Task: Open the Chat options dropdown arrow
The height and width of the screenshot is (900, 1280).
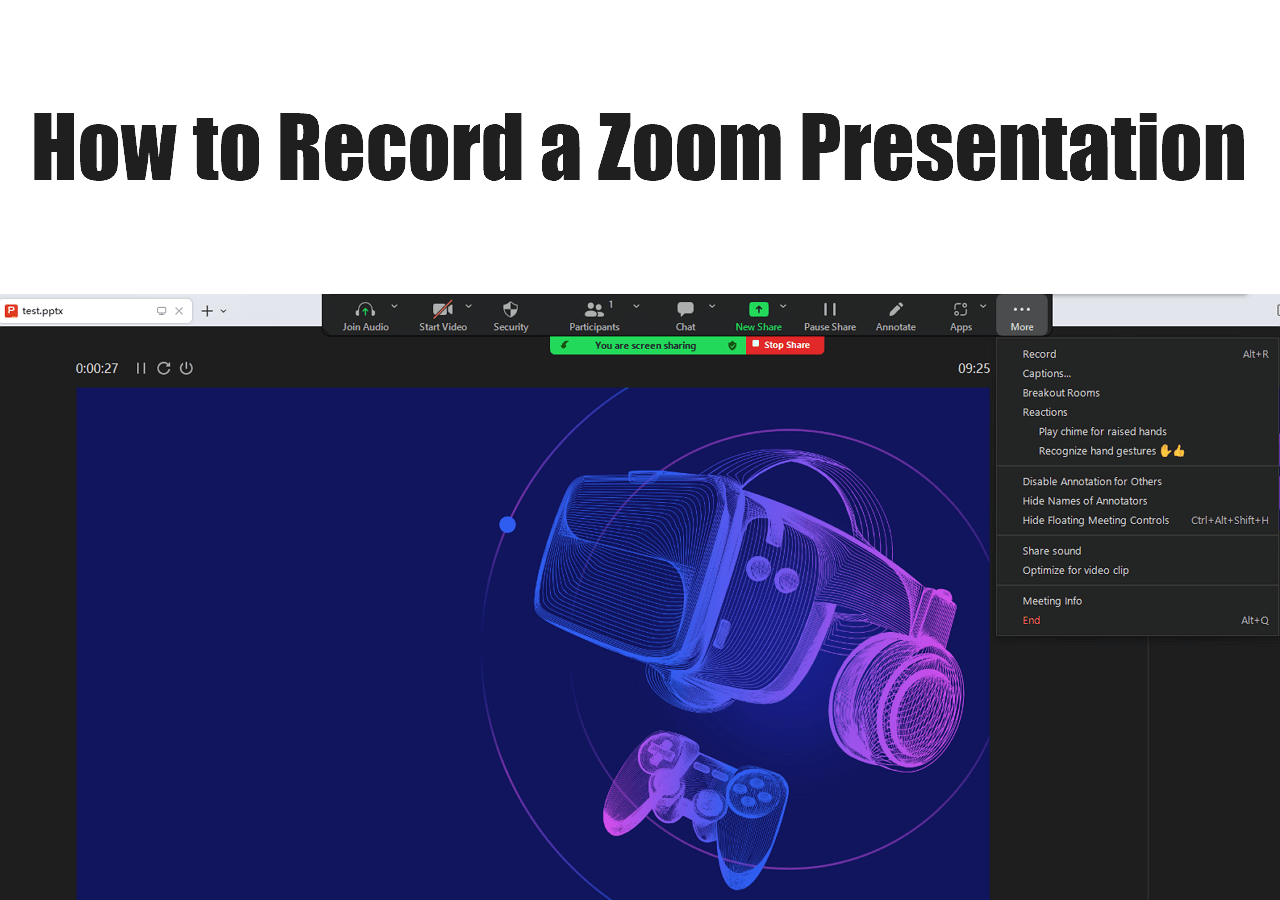Action: (712, 306)
